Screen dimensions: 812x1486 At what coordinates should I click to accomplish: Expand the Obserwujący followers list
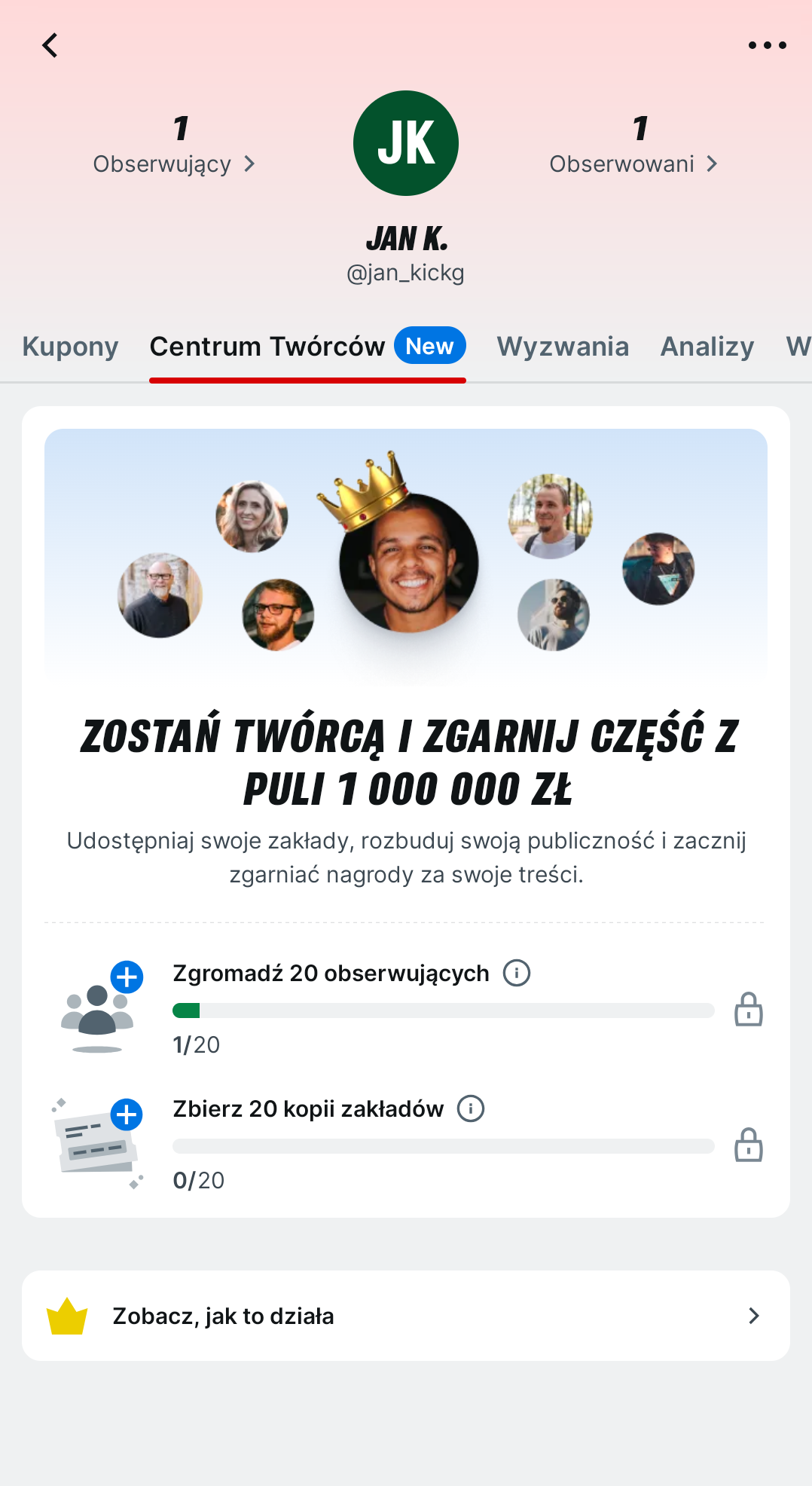point(175,164)
